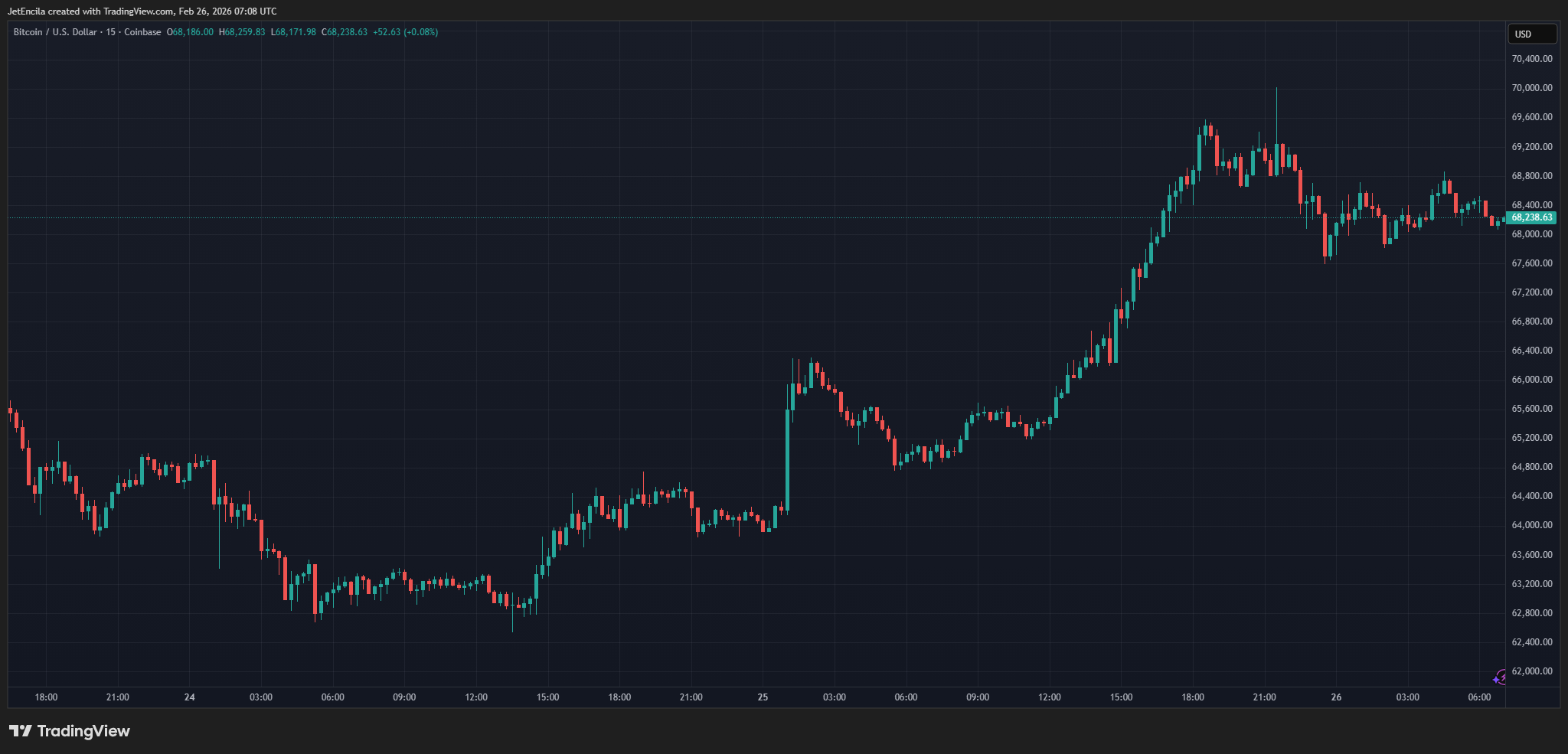Click the 68,800.00 price axis label
The width and height of the screenshot is (1568, 754).
point(1531,176)
